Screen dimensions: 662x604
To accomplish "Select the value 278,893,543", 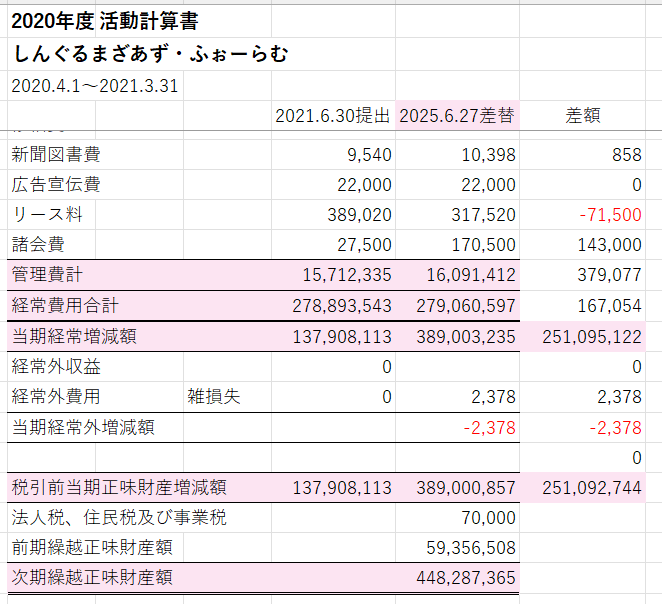I will point(342,306).
